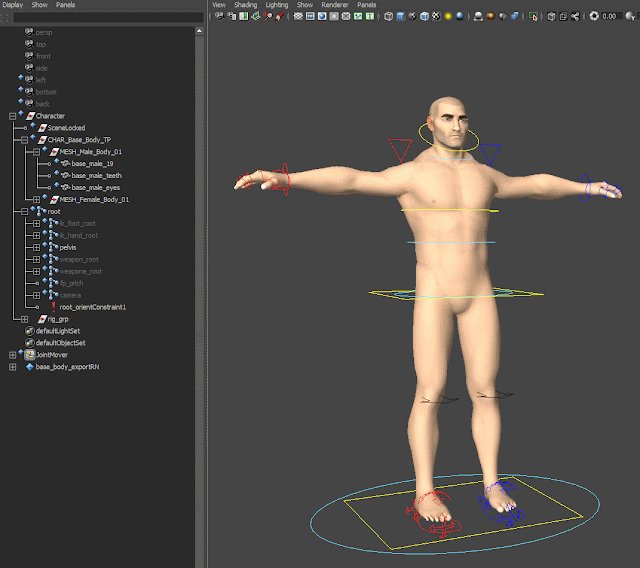This screenshot has height=568, width=640.
Task: Open Camera Attributes from viewport toolbar
Action: coord(232,16)
